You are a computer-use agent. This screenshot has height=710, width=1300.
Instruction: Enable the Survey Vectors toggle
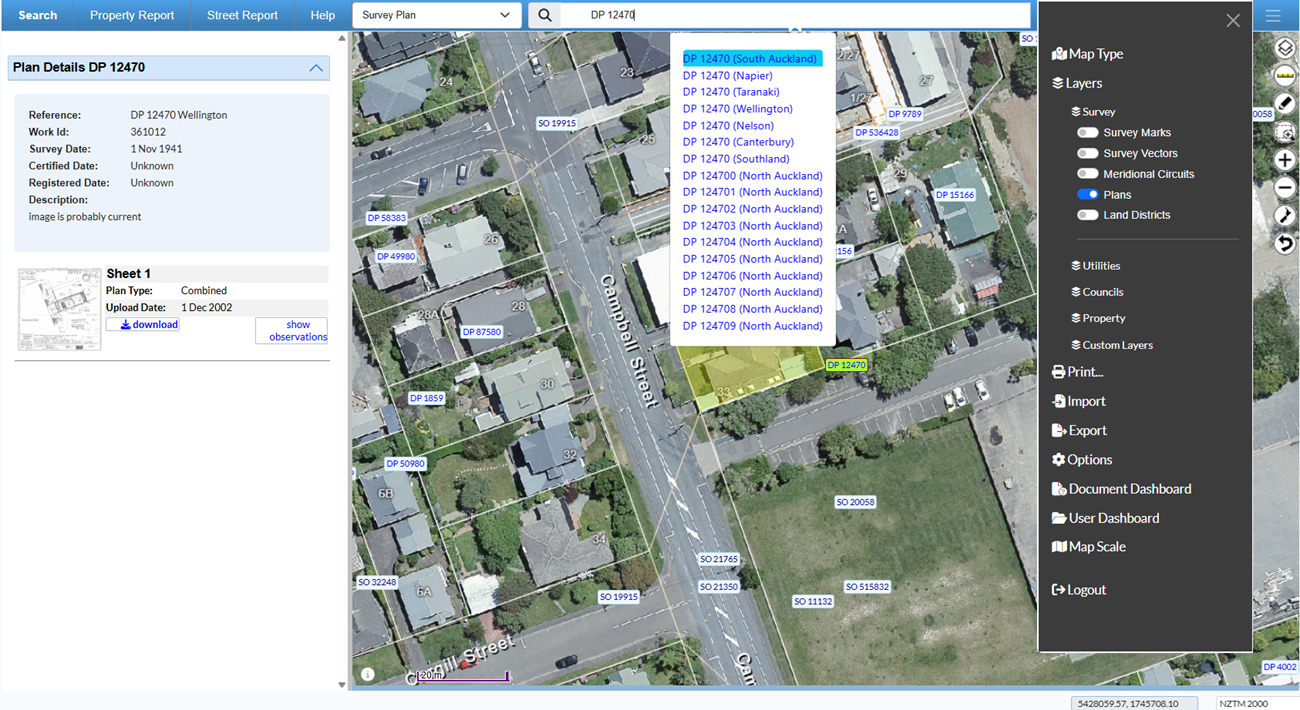click(x=1087, y=153)
